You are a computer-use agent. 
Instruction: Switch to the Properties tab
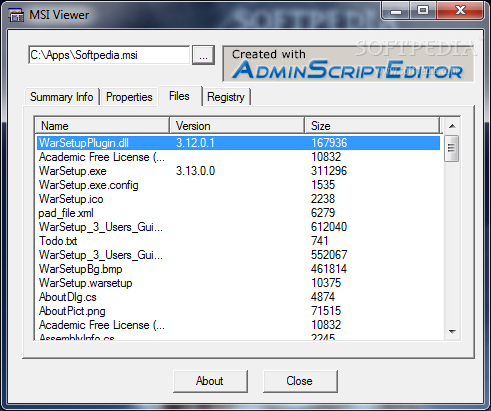pos(129,97)
